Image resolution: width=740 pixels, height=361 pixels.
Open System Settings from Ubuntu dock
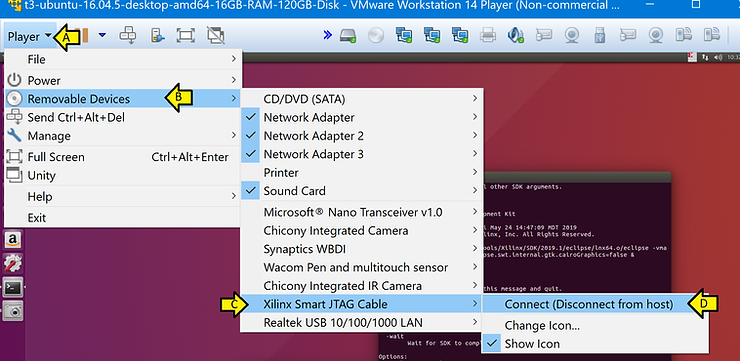pos(13,263)
